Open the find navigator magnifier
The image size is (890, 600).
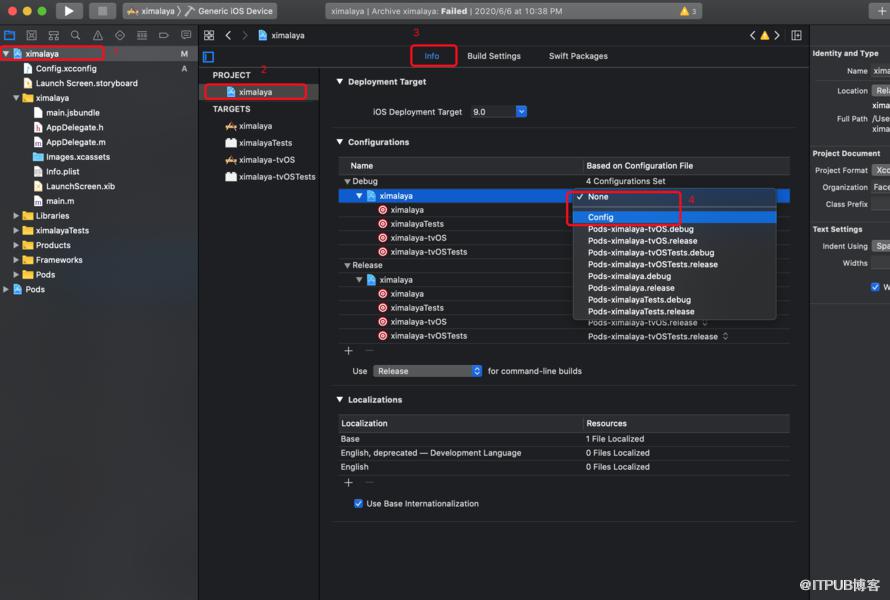tap(75, 35)
